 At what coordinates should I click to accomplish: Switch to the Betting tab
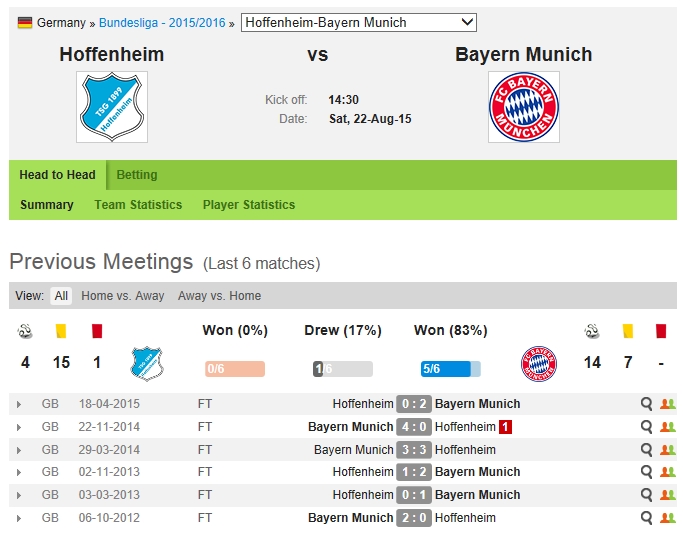tap(137, 175)
